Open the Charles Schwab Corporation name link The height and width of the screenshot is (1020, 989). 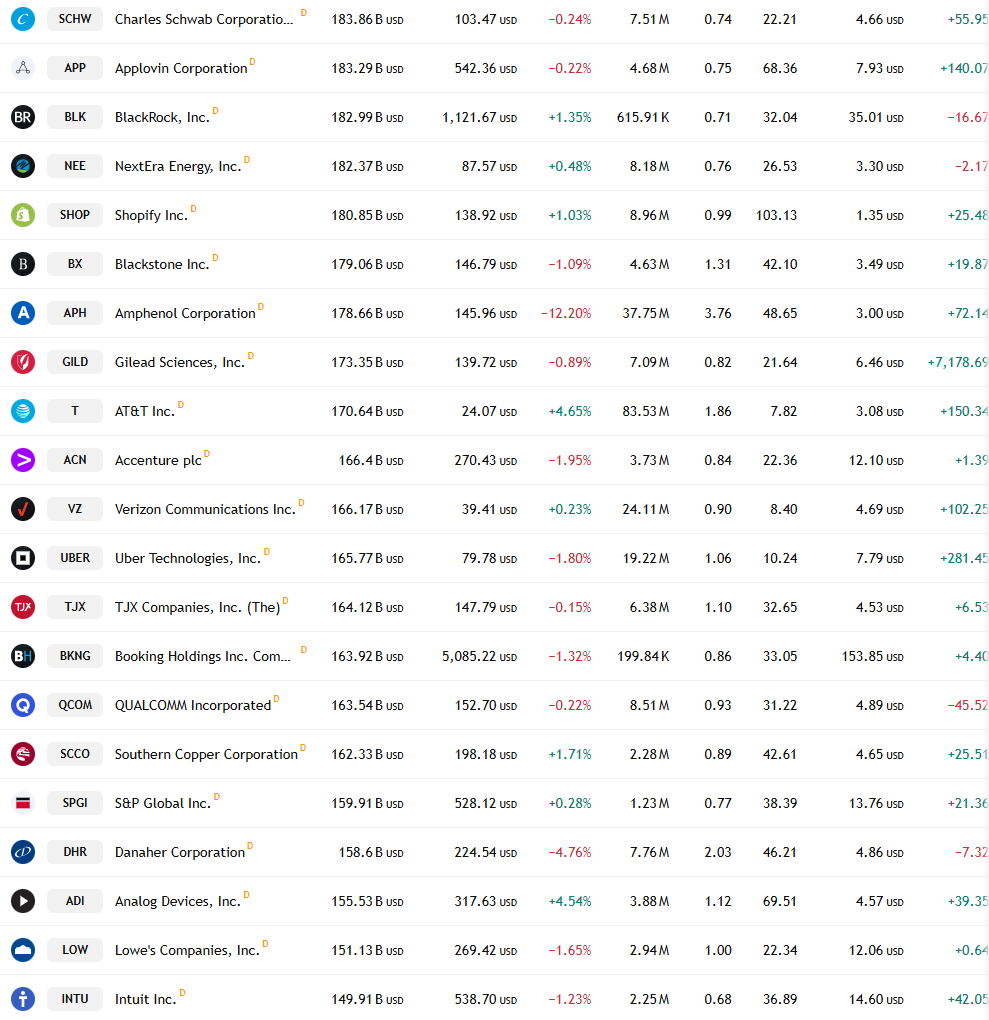click(204, 20)
